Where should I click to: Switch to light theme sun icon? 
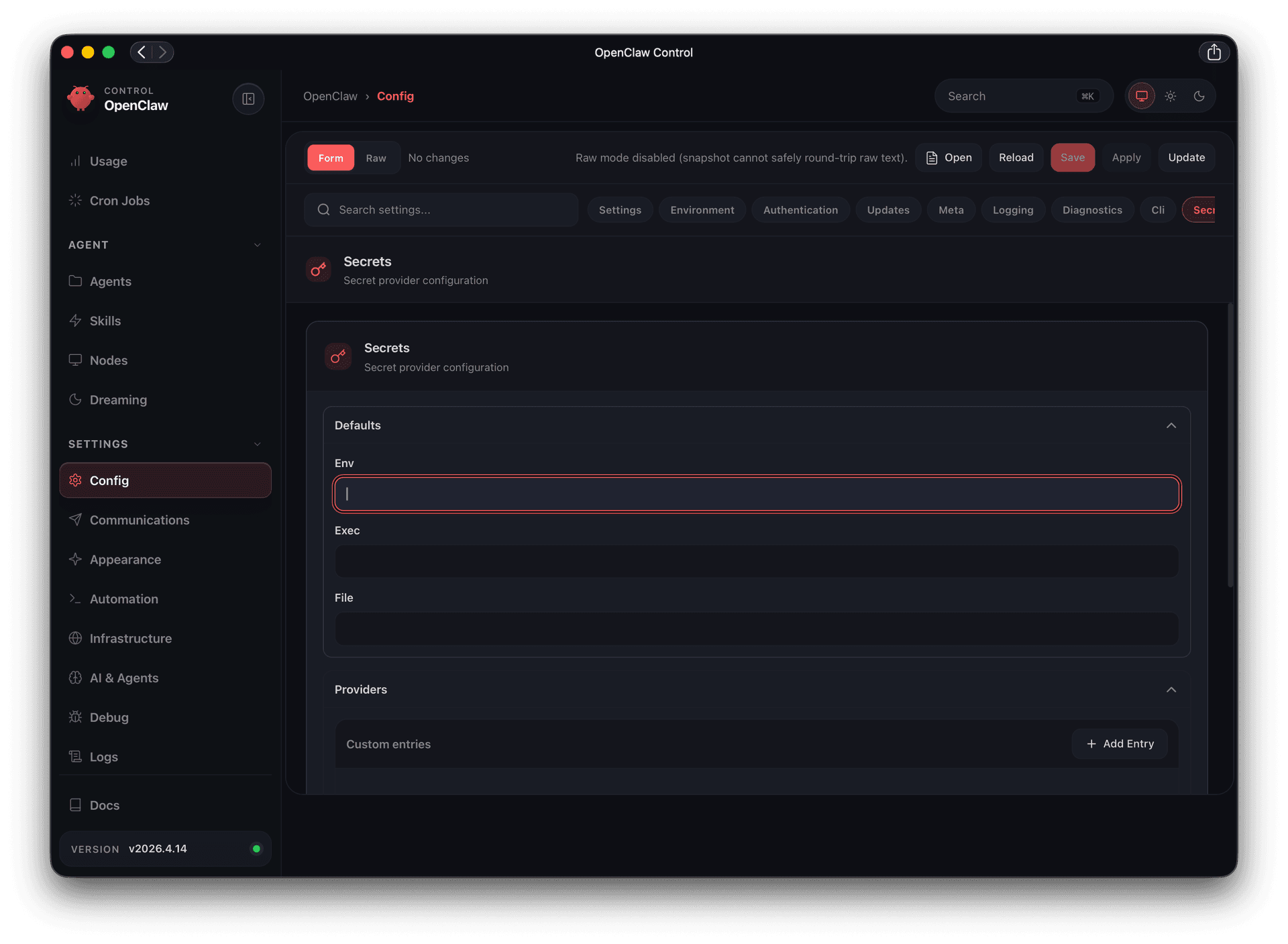coord(1171,96)
